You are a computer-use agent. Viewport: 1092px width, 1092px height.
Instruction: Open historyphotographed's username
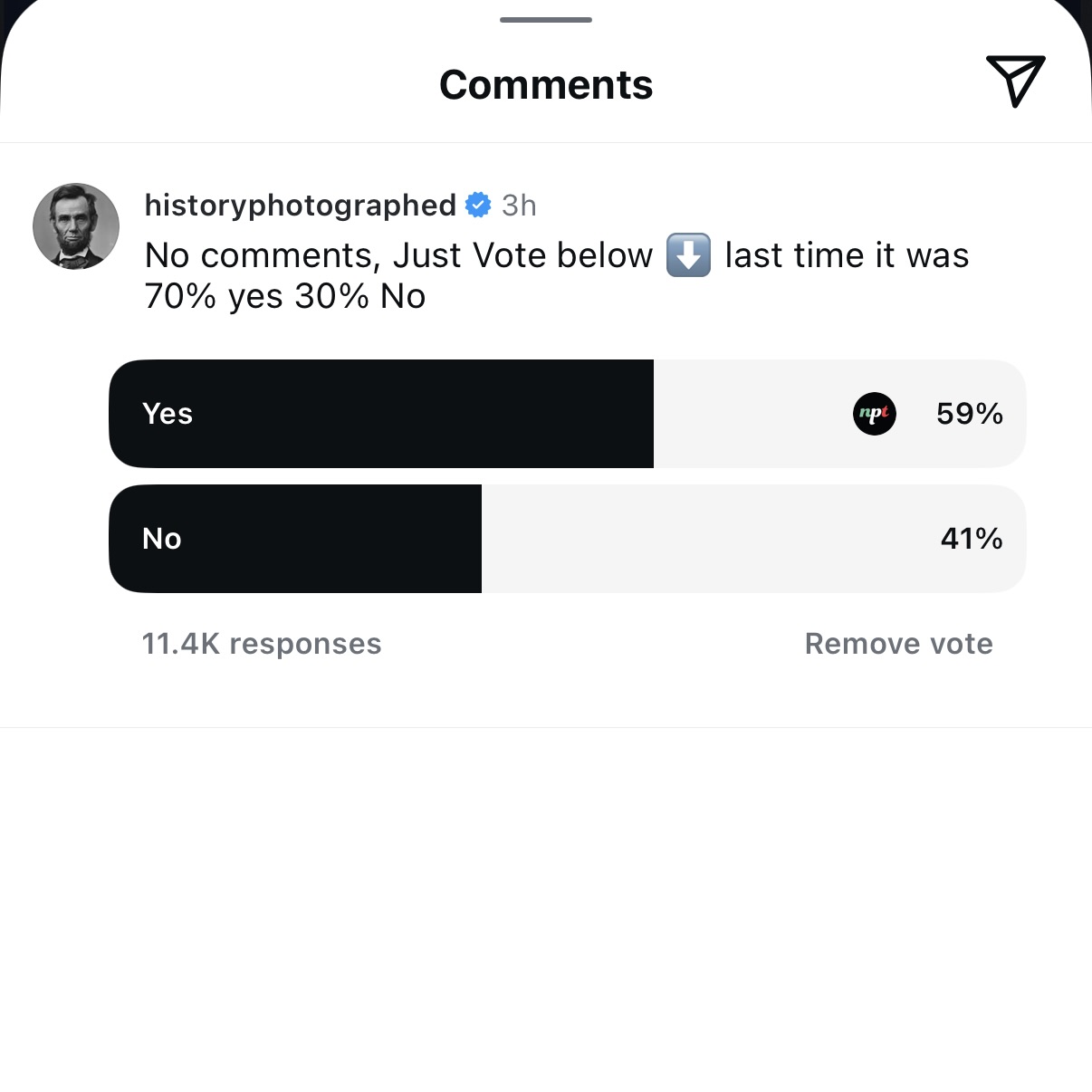300,206
